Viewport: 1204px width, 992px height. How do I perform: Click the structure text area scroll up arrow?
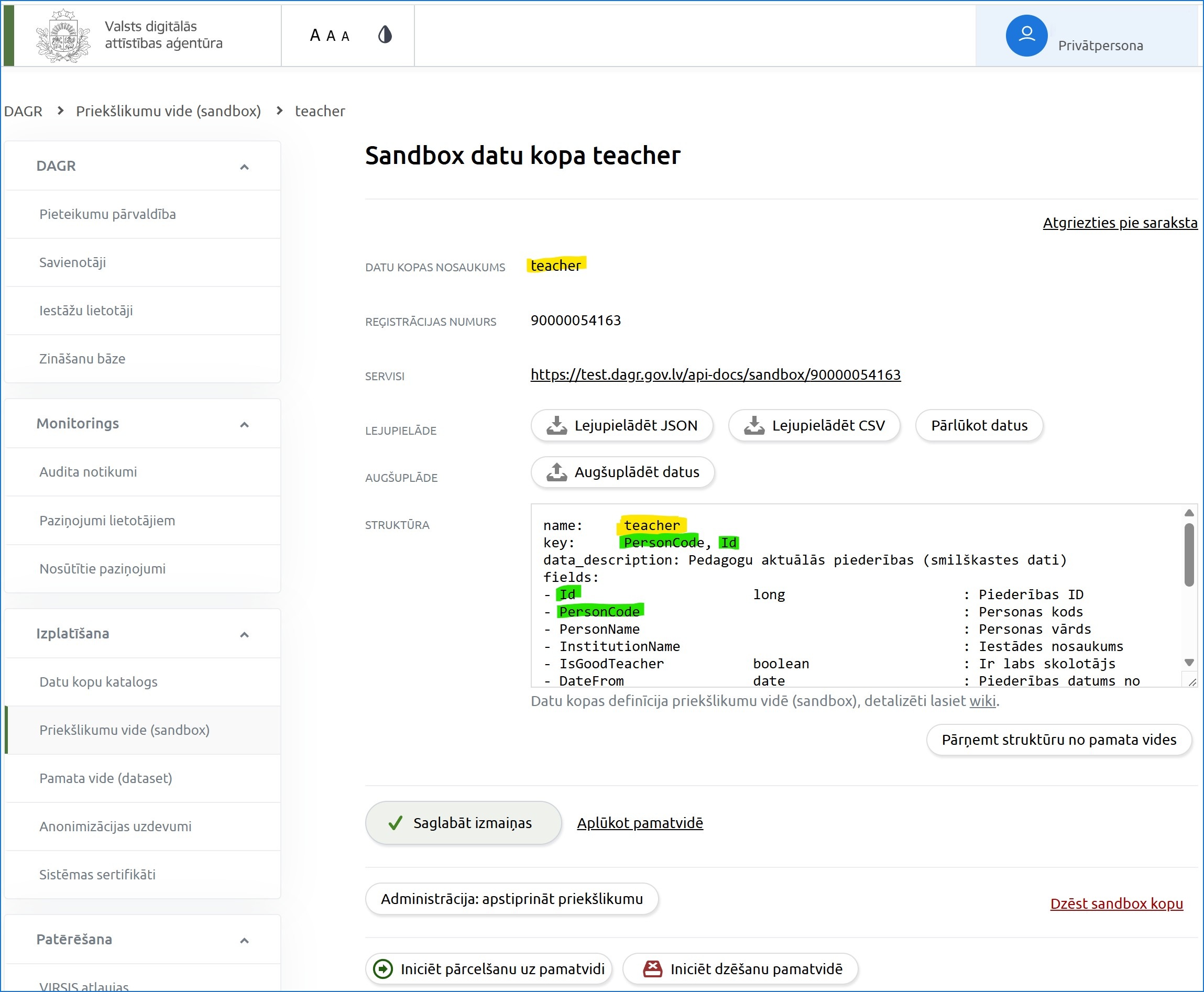pos(1189,513)
